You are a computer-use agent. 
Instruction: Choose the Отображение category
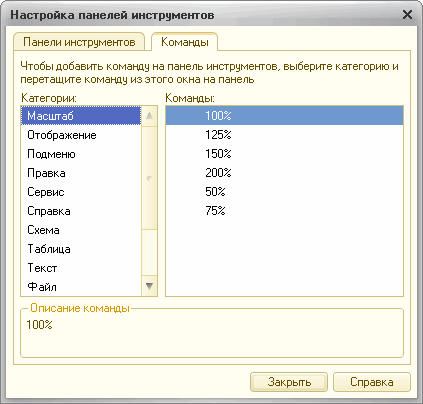[x=81, y=135]
